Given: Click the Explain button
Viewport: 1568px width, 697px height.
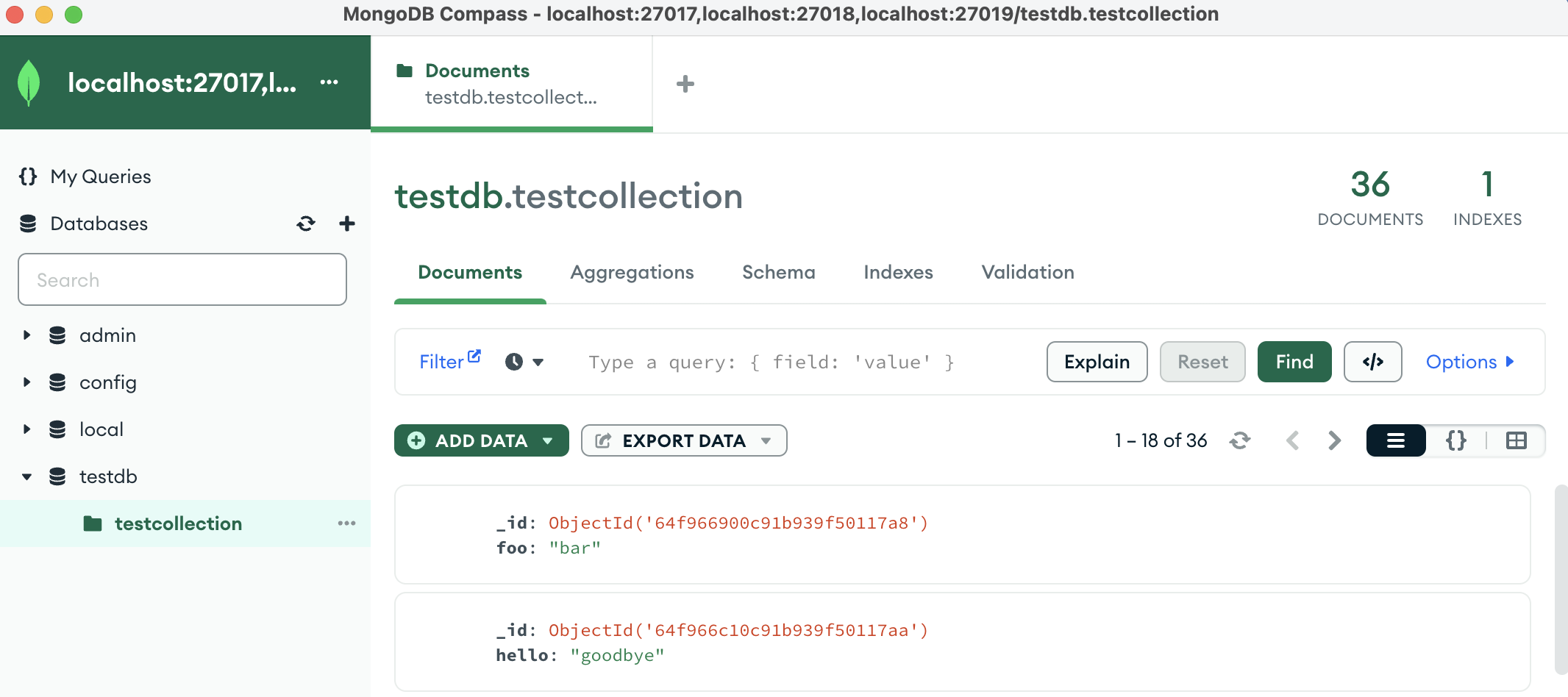Looking at the screenshot, I should 1097,362.
